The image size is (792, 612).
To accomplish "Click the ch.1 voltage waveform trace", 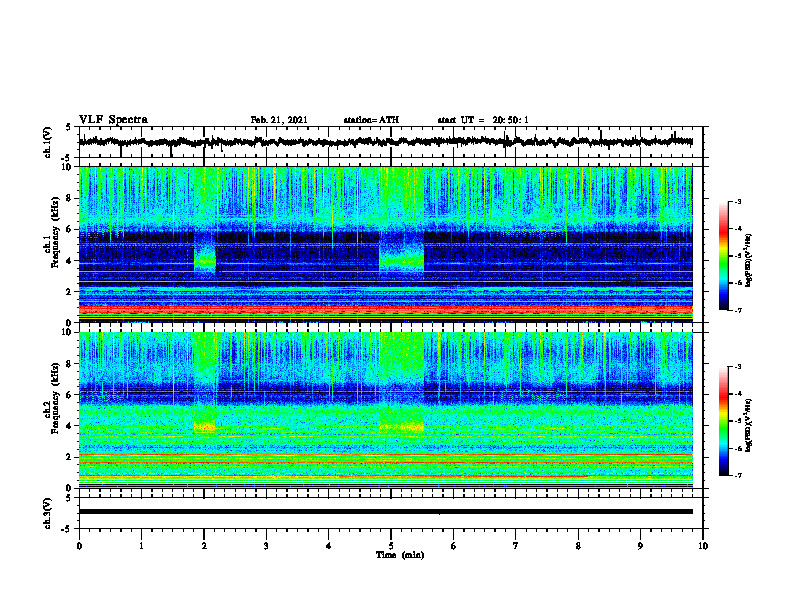I will pos(386,142).
